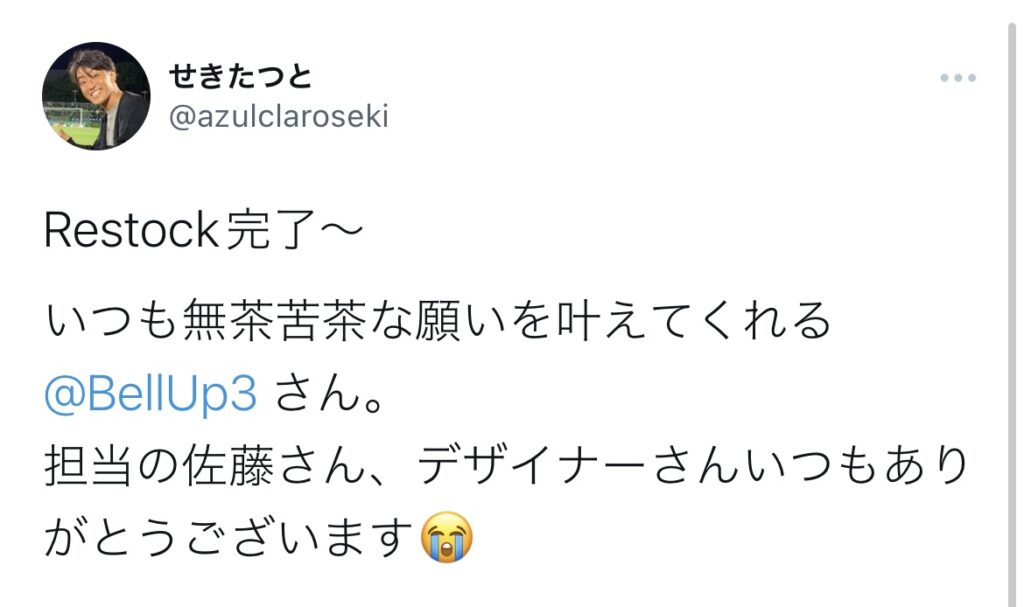This screenshot has height=607, width=1024.
Task: Click the word デザイナー in the tweet
Action: coord(532,466)
